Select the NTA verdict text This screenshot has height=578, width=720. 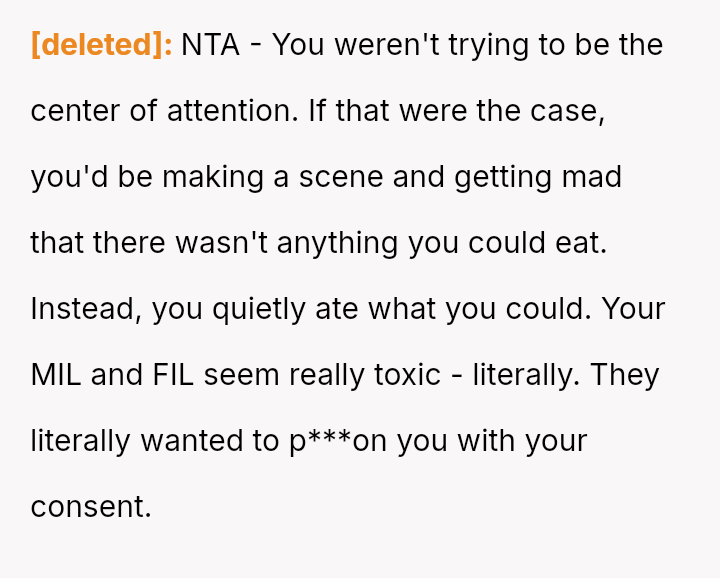pyautogui.click(x=210, y=45)
